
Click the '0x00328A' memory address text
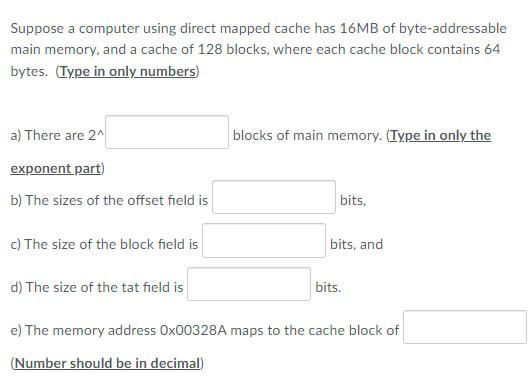tap(193, 330)
